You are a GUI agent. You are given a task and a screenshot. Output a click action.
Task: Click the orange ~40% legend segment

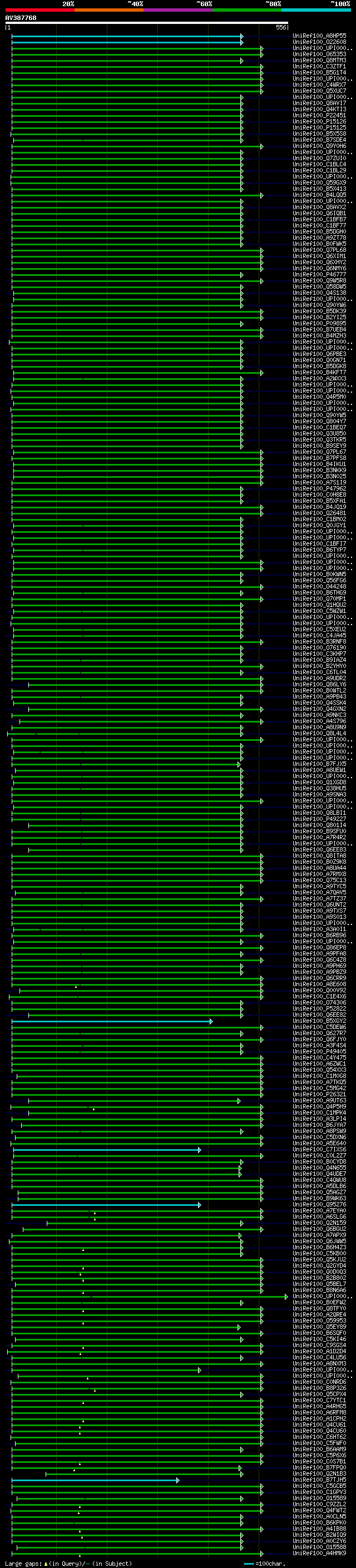pyautogui.click(x=109, y=10)
